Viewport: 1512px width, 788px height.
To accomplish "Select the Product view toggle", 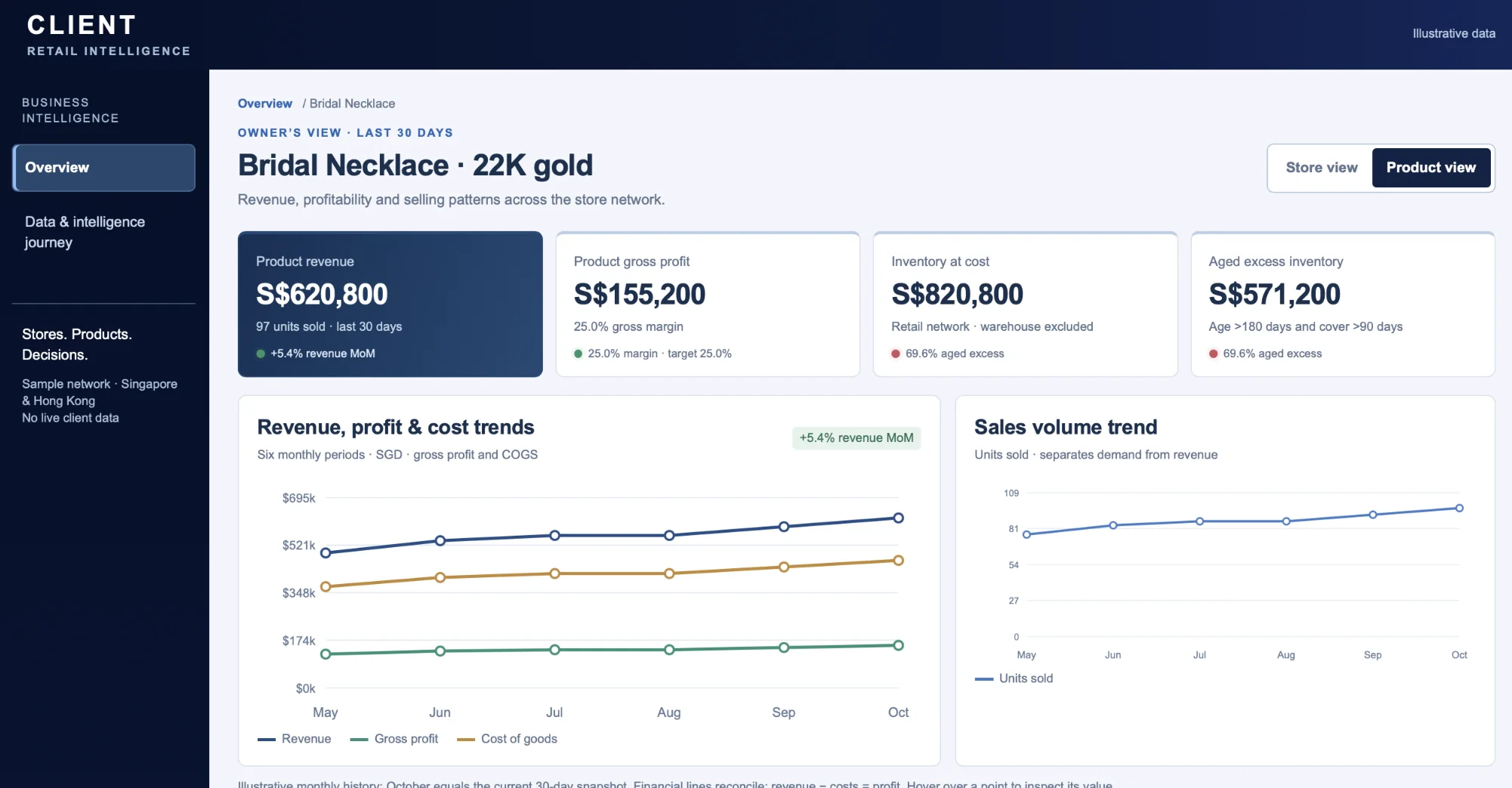I will pyautogui.click(x=1430, y=168).
